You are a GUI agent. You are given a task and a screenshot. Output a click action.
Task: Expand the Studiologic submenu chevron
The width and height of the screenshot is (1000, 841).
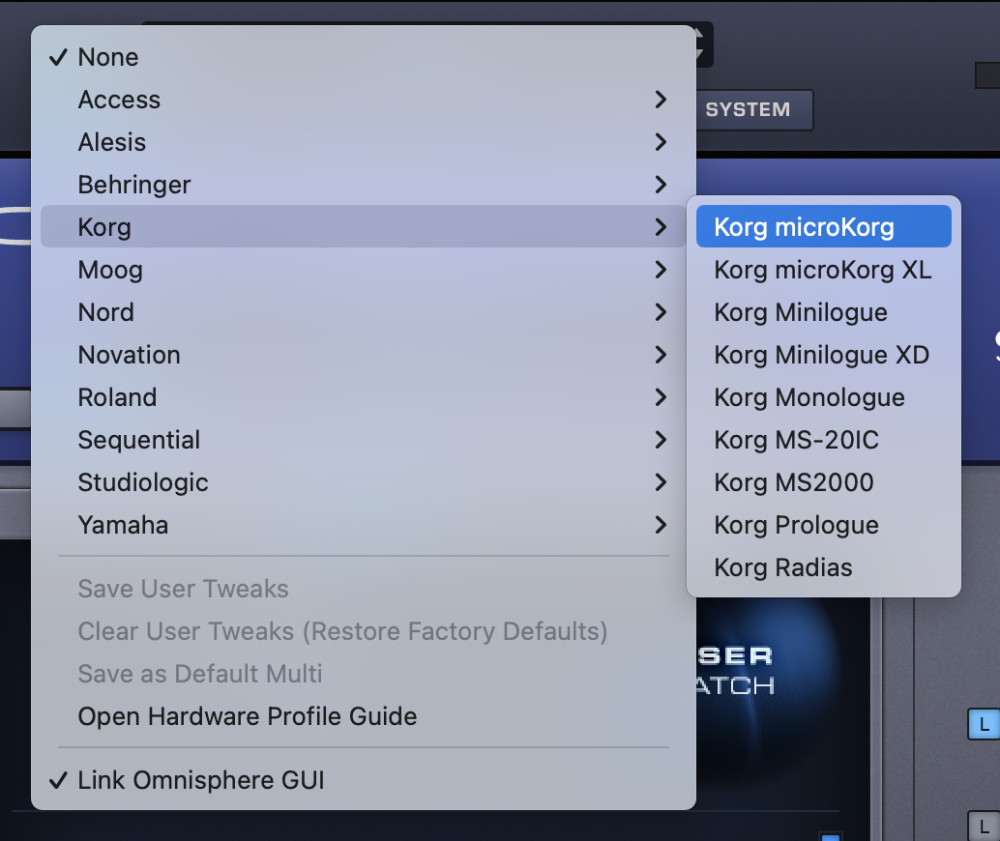pos(661,482)
